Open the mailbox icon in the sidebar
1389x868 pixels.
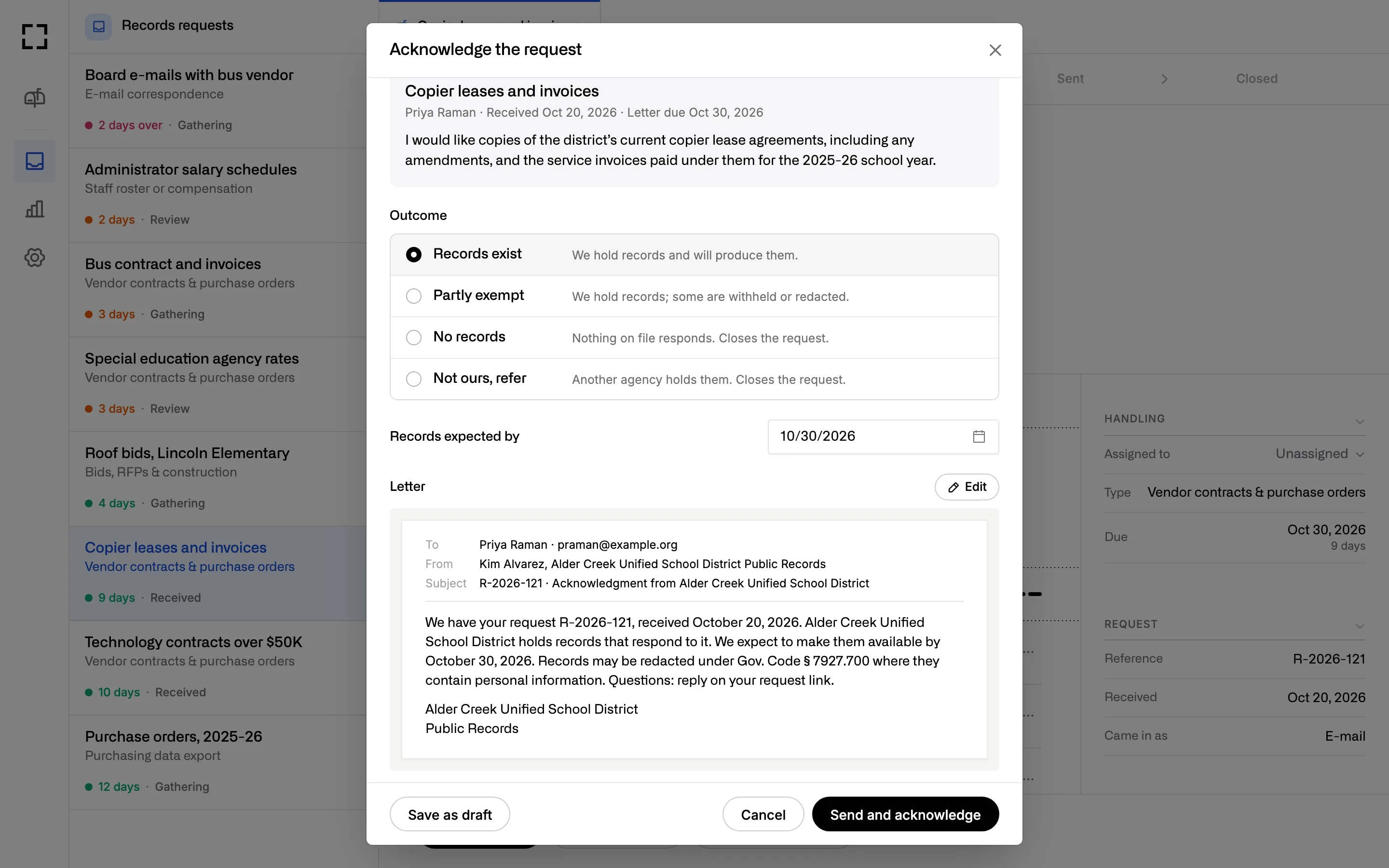[34, 98]
